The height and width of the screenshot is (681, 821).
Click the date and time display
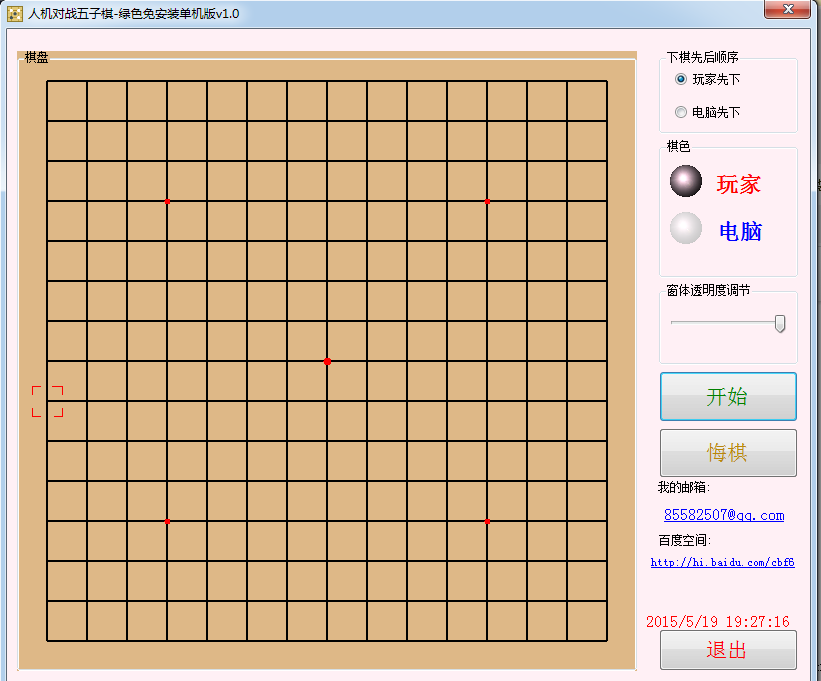[x=718, y=621]
